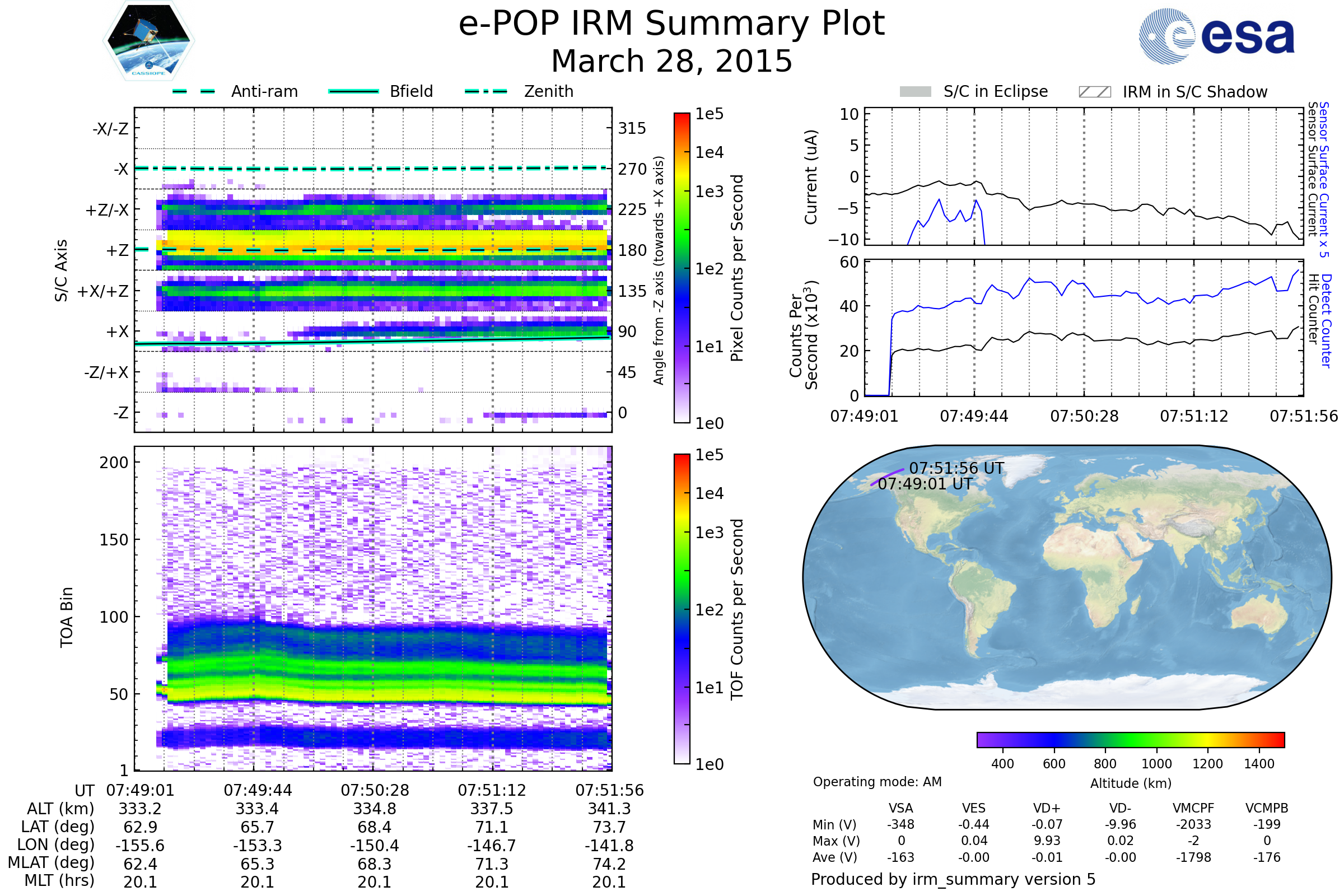Click the March 28, 2015 date heading
Viewport: 1344px width, 896px height.
coord(671,61)
